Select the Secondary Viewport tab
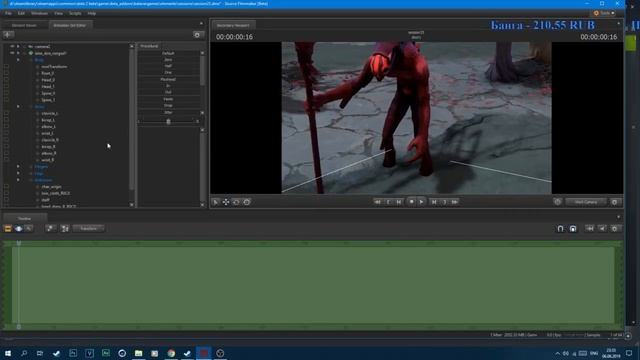640x360 pixels. point(233,25)
